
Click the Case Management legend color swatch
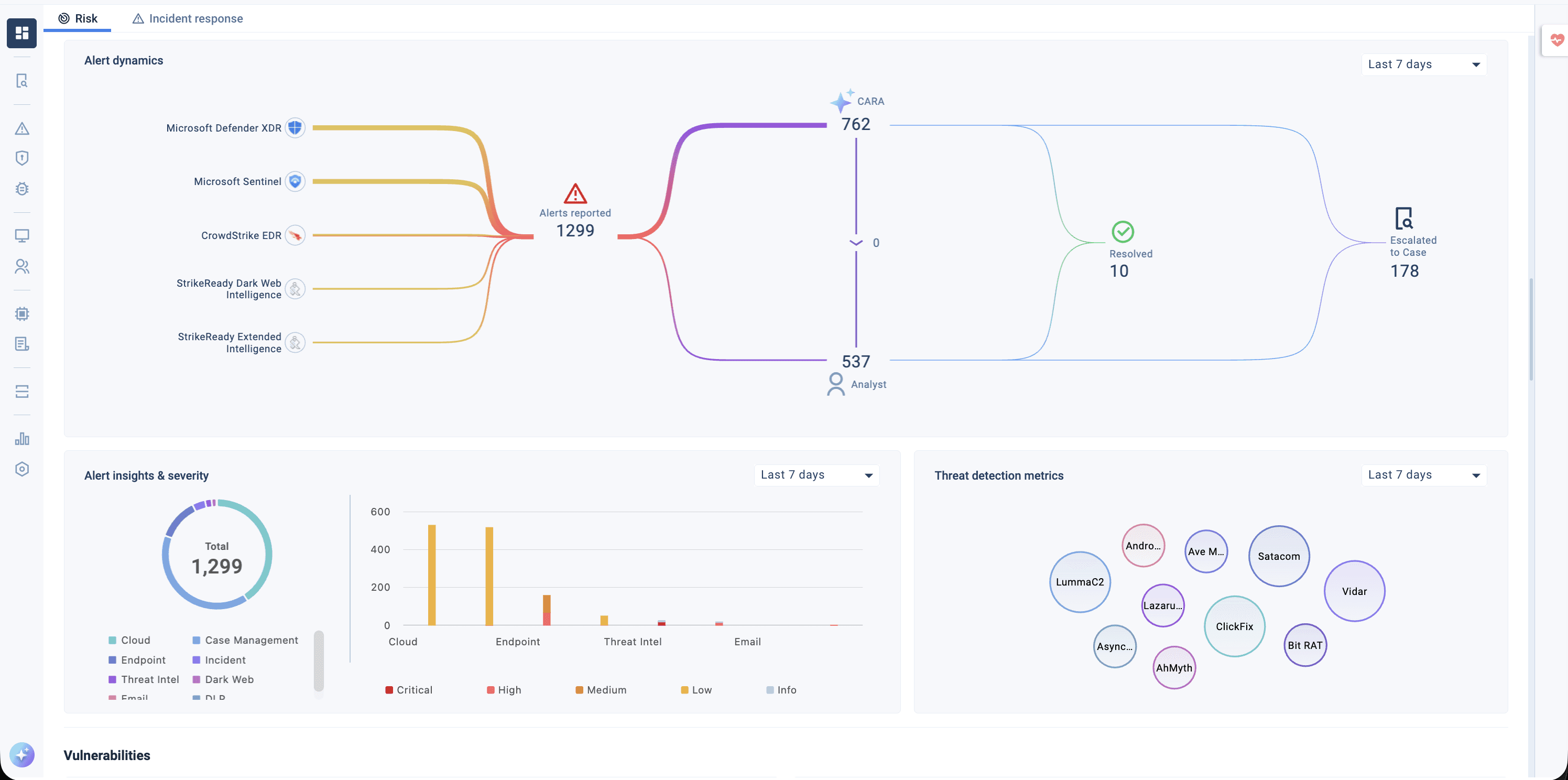point(197,640)
